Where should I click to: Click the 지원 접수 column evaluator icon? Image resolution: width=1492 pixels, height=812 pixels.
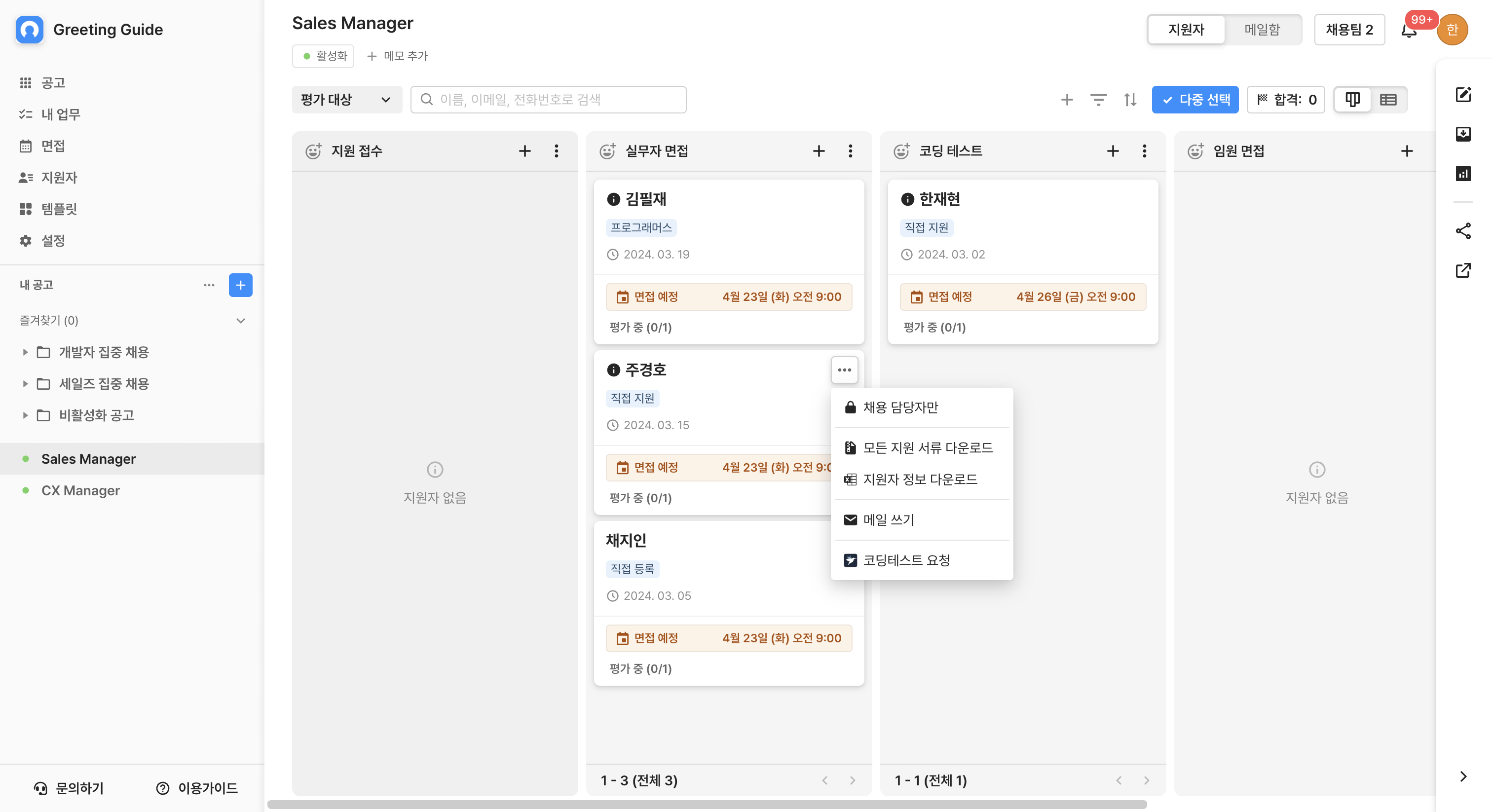coord(313,151)
